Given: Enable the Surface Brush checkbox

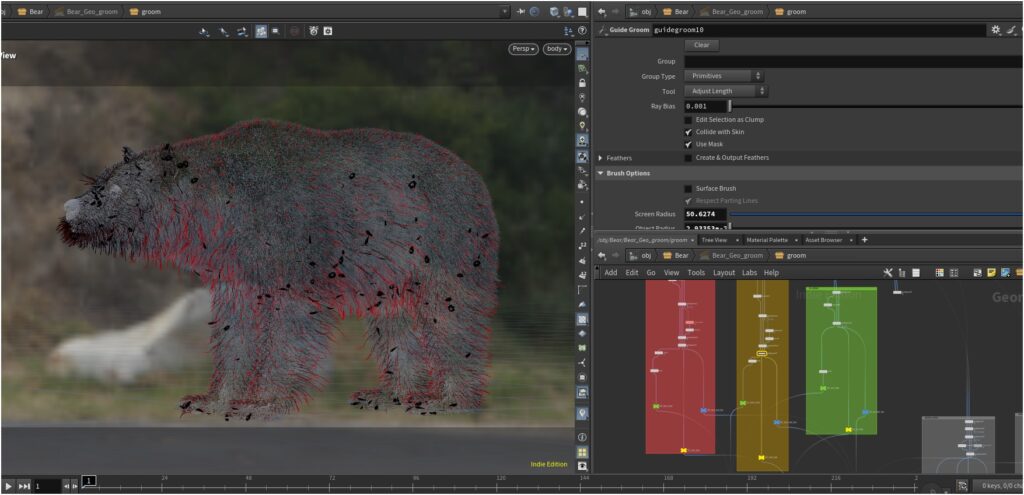Looking at the screenshot, I should point(688,189).
